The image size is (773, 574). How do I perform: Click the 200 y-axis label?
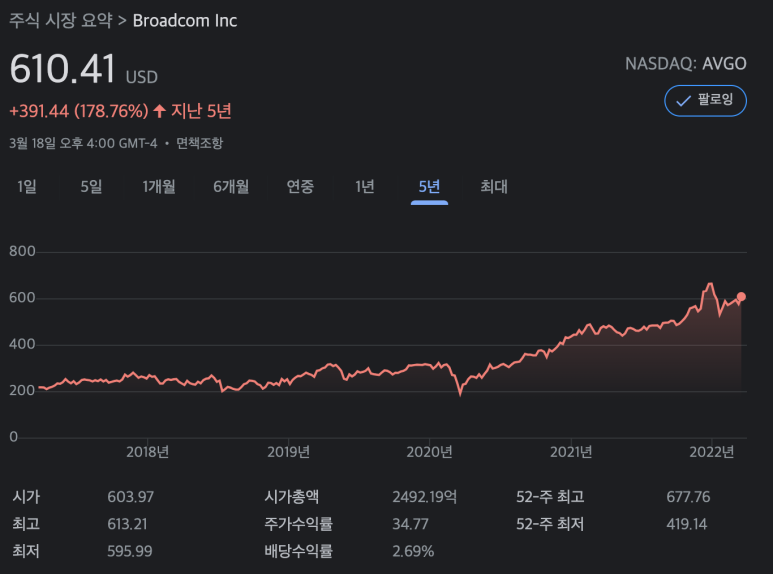coord(22,390)
